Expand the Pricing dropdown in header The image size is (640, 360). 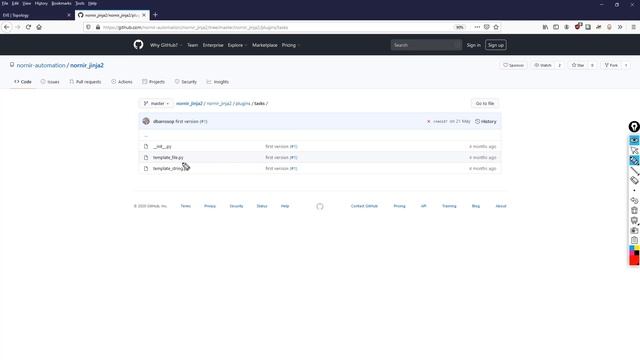click(x=291, y=45)
